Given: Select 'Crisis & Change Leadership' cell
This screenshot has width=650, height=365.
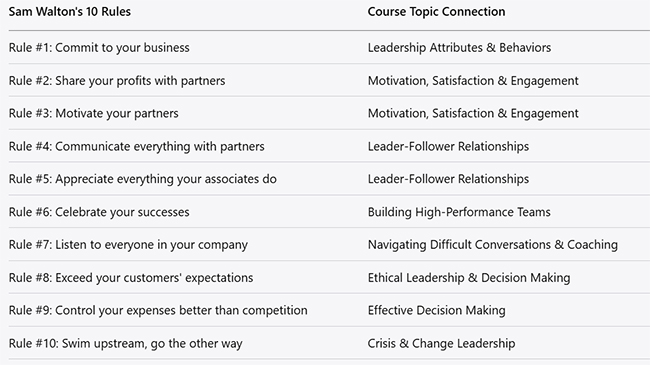Looking at the screenshot, I should pos(441,343).
